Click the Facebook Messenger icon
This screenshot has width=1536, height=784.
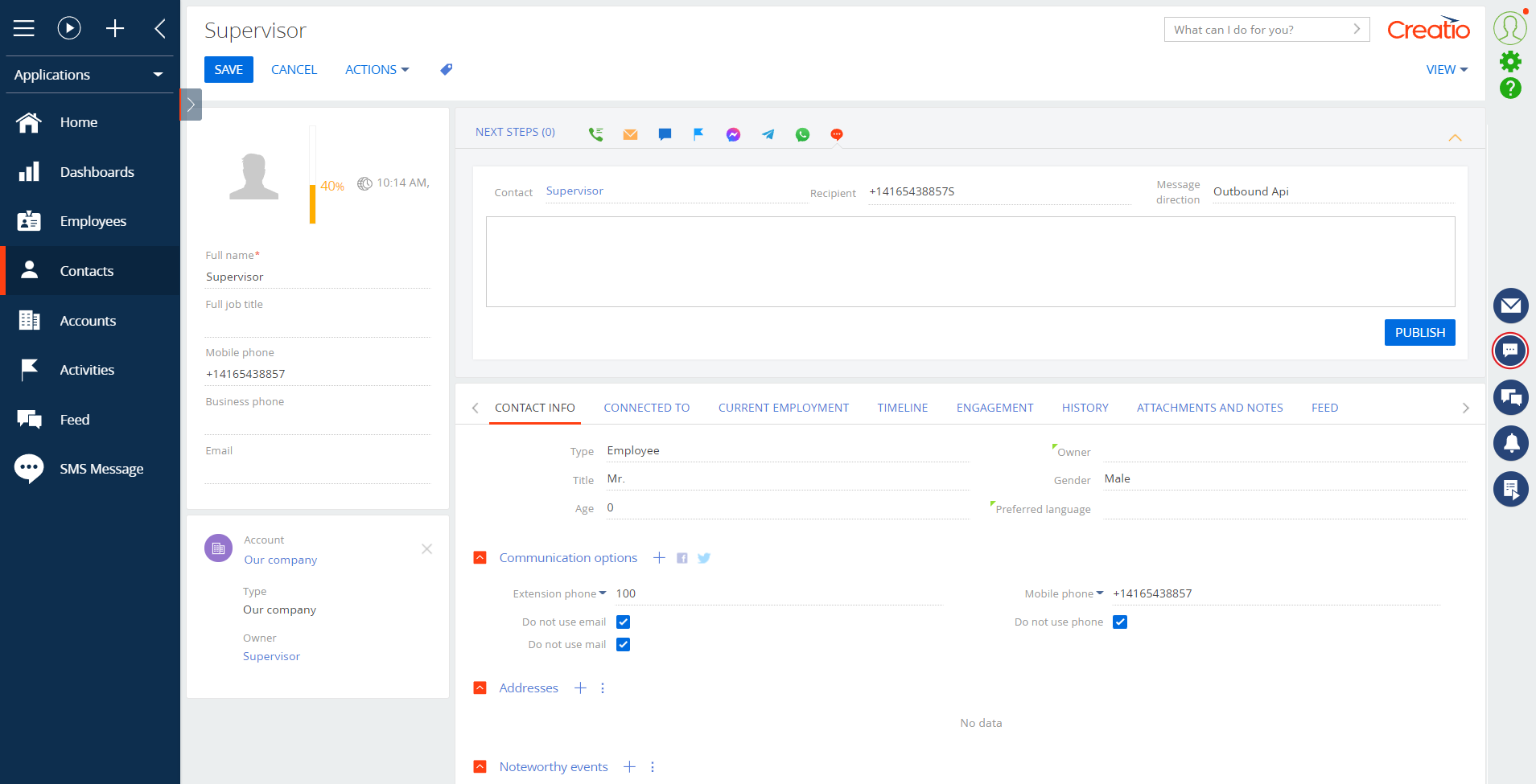733,134
